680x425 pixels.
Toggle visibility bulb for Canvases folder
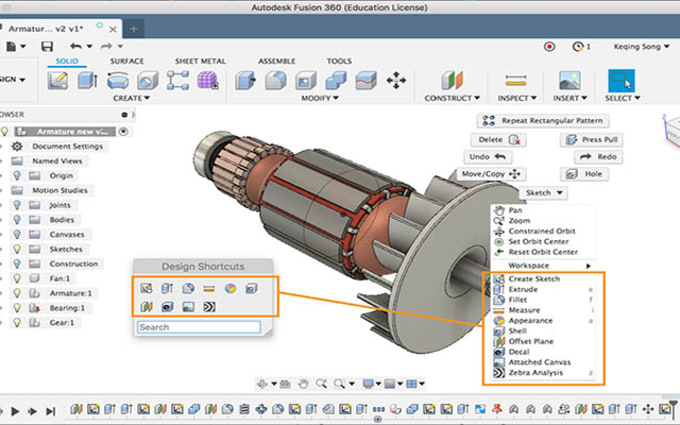[17, 235]
